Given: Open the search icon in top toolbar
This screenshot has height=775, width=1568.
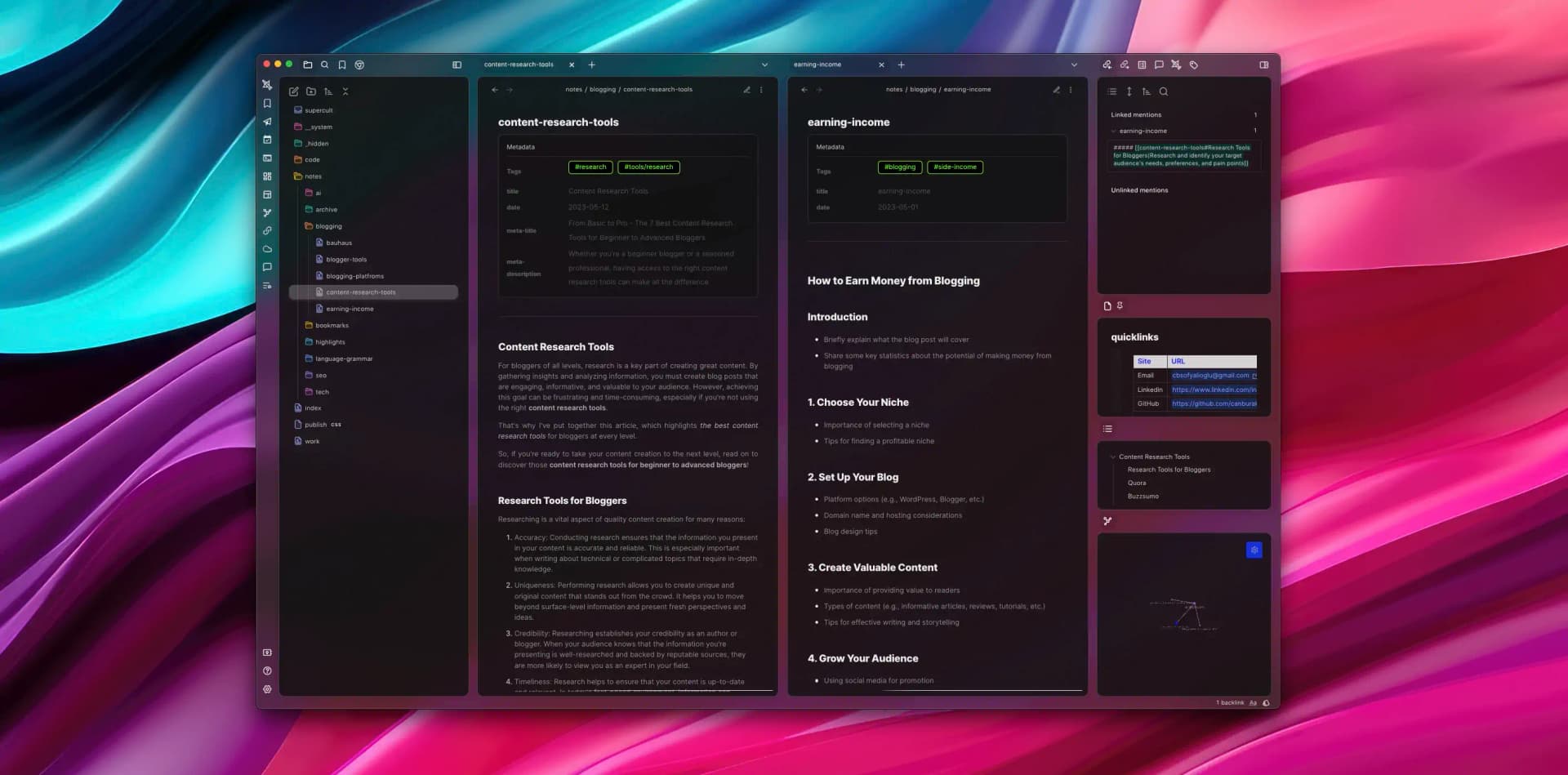Looking at the screenshot, I should 325,65.
